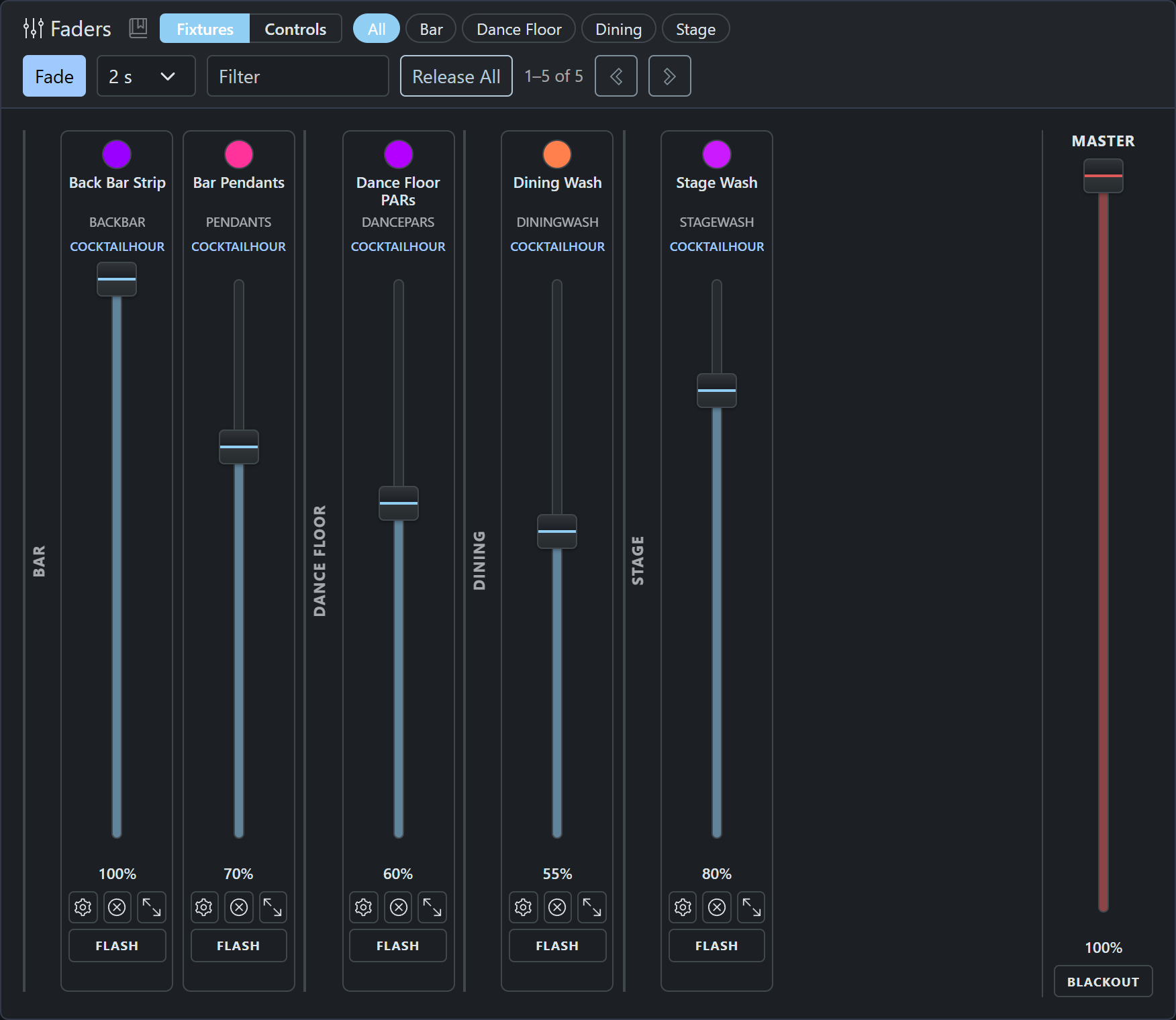Click the Filter text field

pyautogui.click(x=298, y=76)
